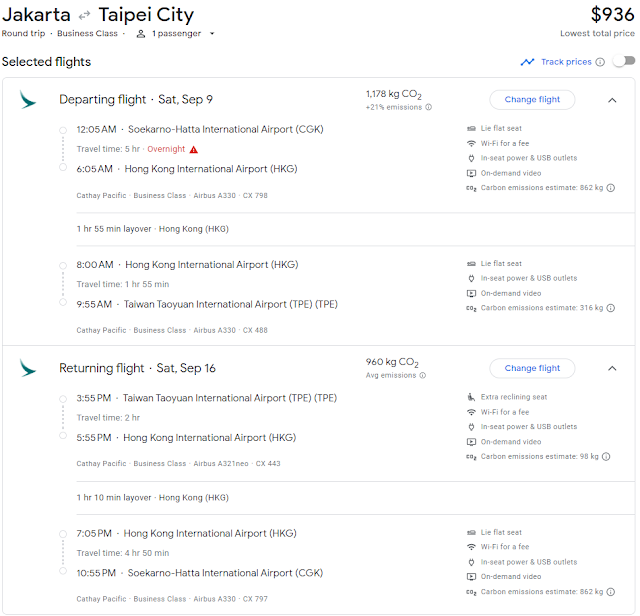Click the round-trip arrows icon in title

point(85,16)
